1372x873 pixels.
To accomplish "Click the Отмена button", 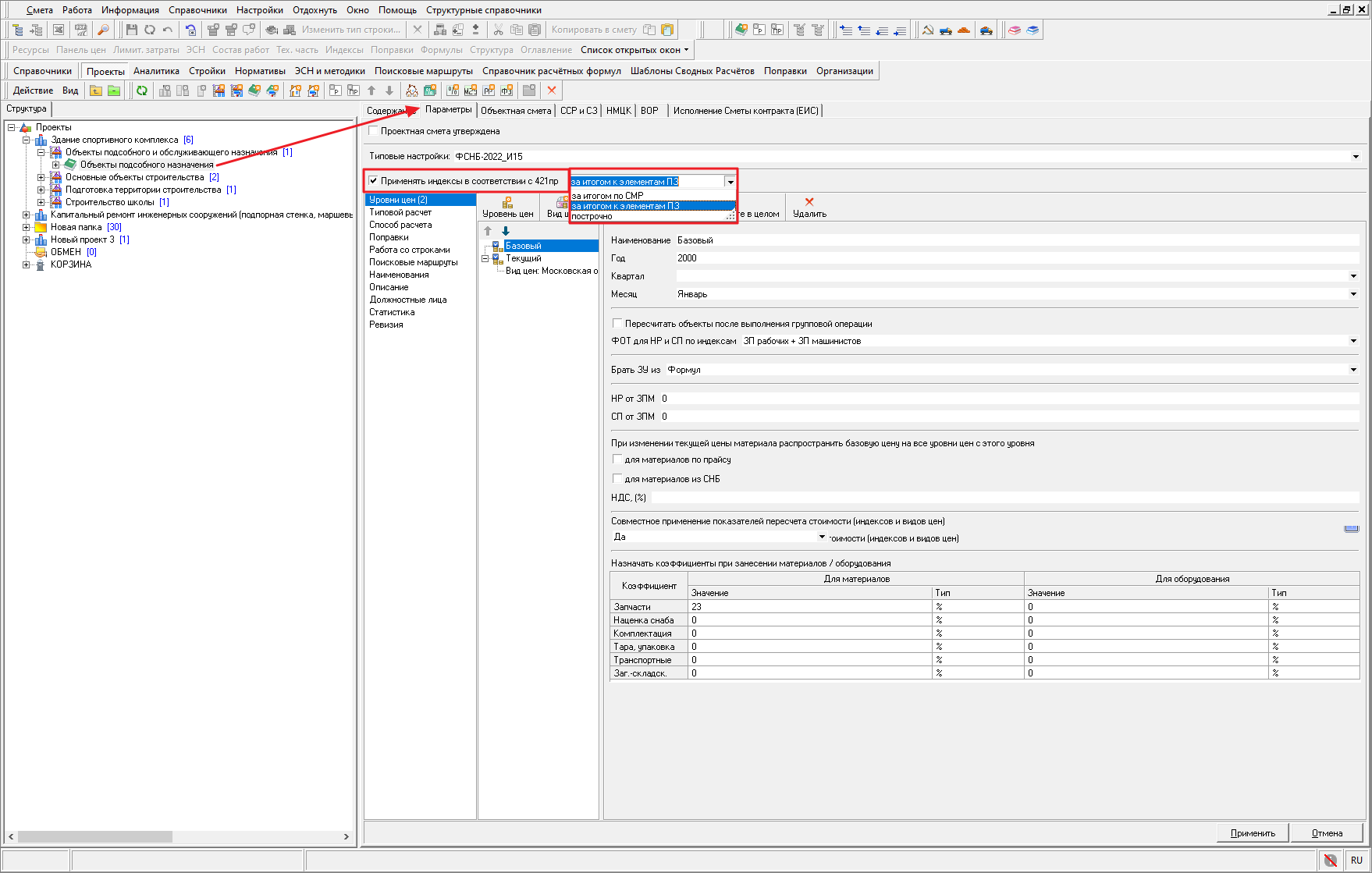I will tap(1327, 833).
